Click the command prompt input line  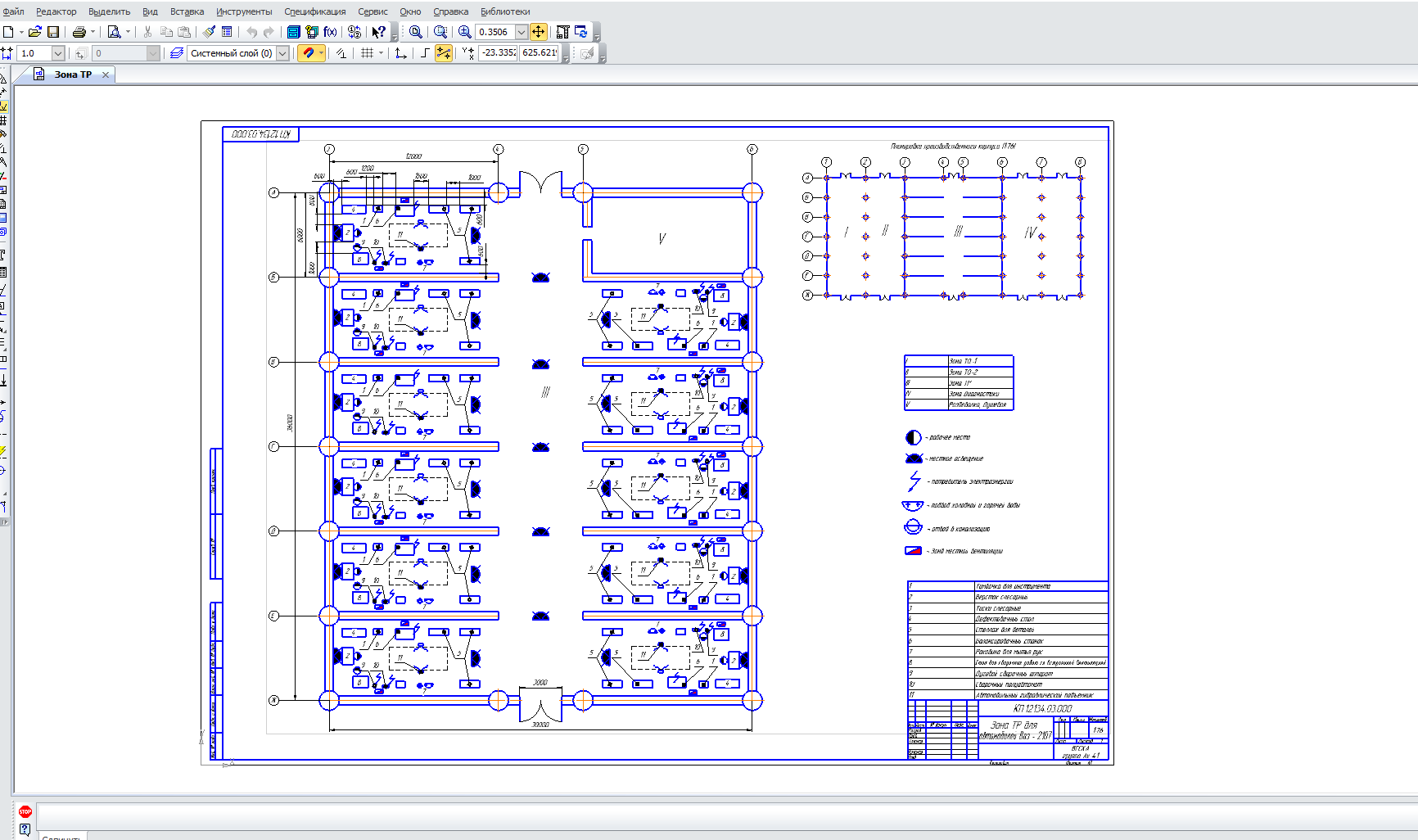[x=727, y=815]
